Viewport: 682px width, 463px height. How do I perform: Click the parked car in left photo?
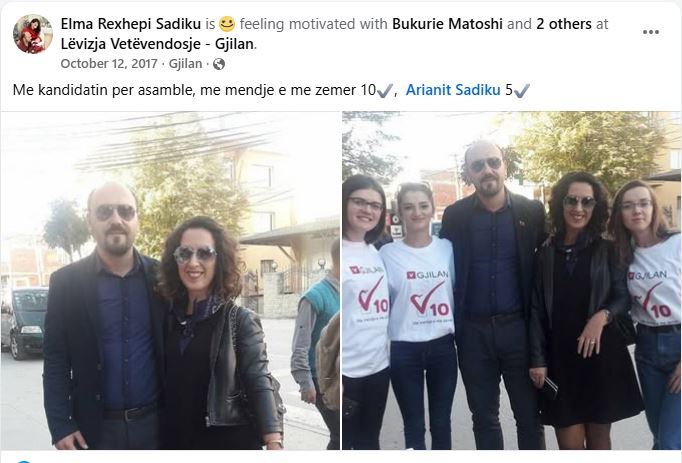(x=24, y=322)
